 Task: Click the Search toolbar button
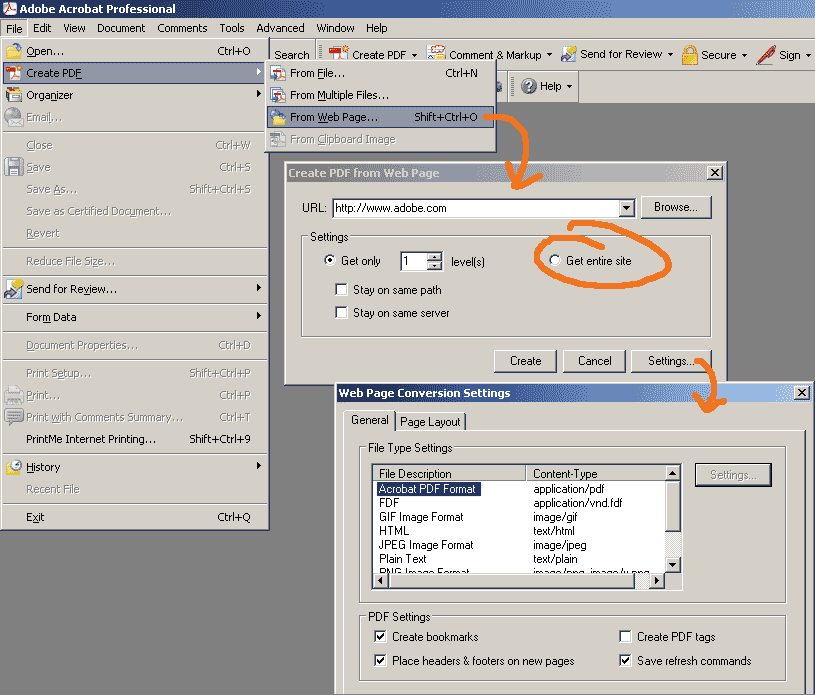(x=292, y=55)
